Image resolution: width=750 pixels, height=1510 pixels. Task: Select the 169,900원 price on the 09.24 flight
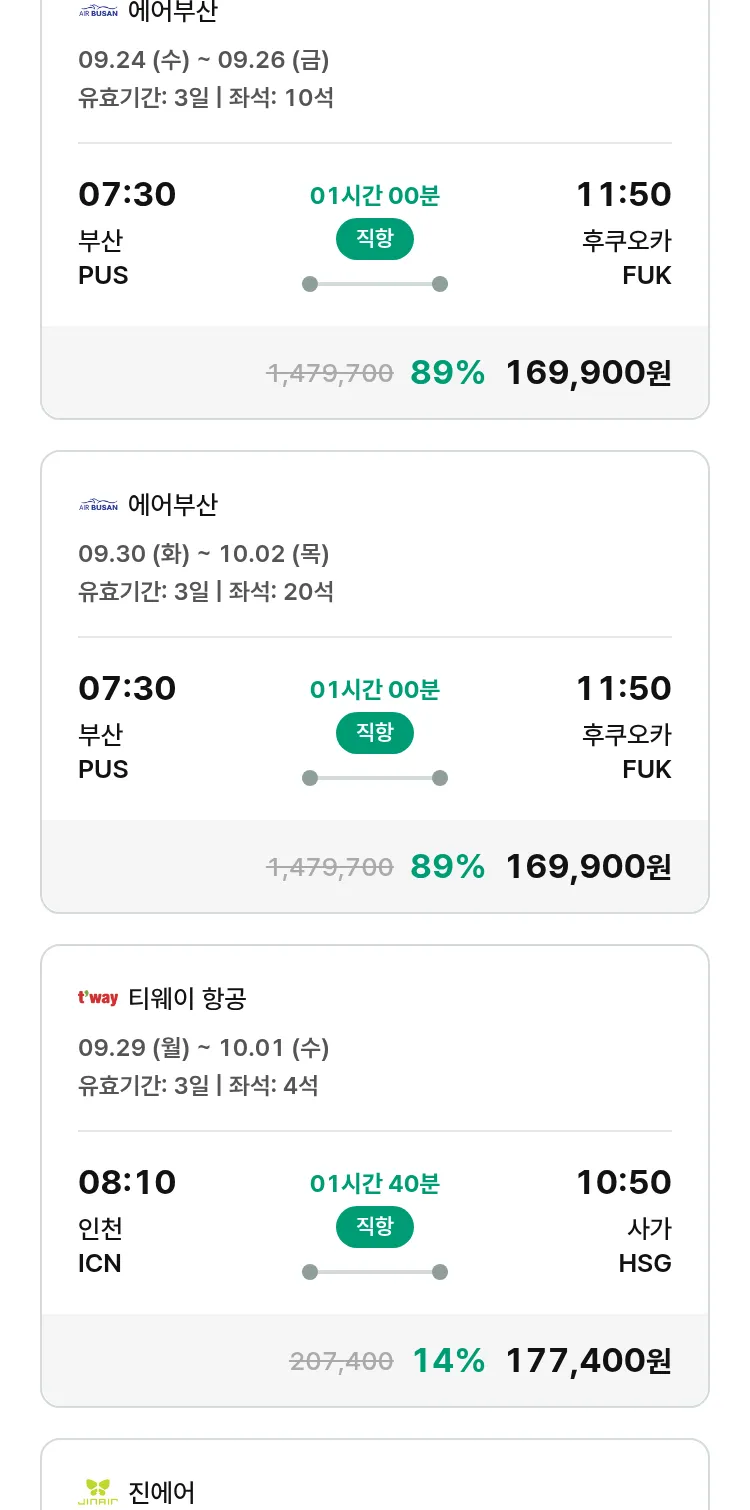point(588,372)
